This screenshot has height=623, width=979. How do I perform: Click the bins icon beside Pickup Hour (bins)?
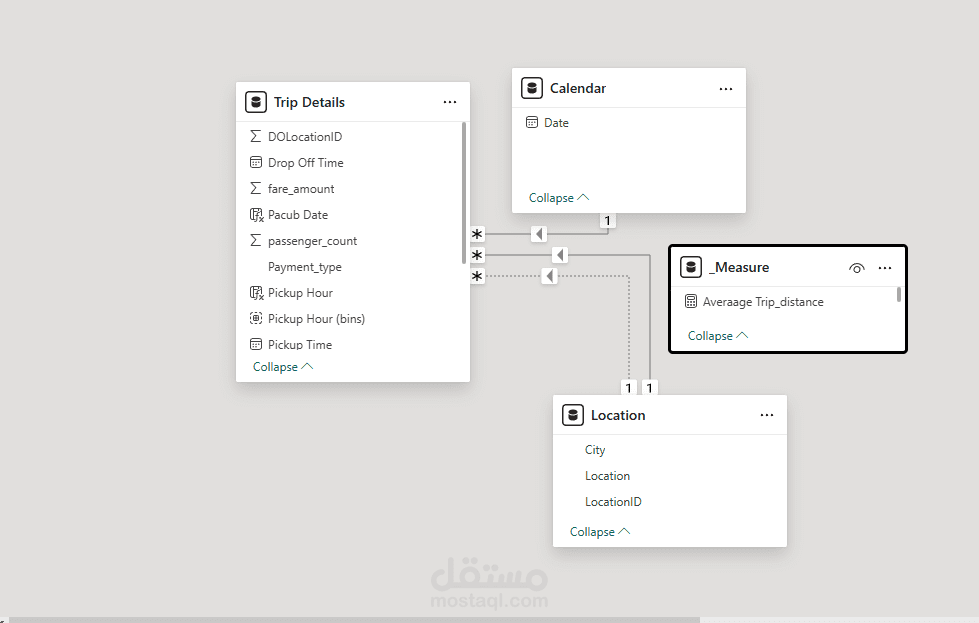(x=256, y=319)
